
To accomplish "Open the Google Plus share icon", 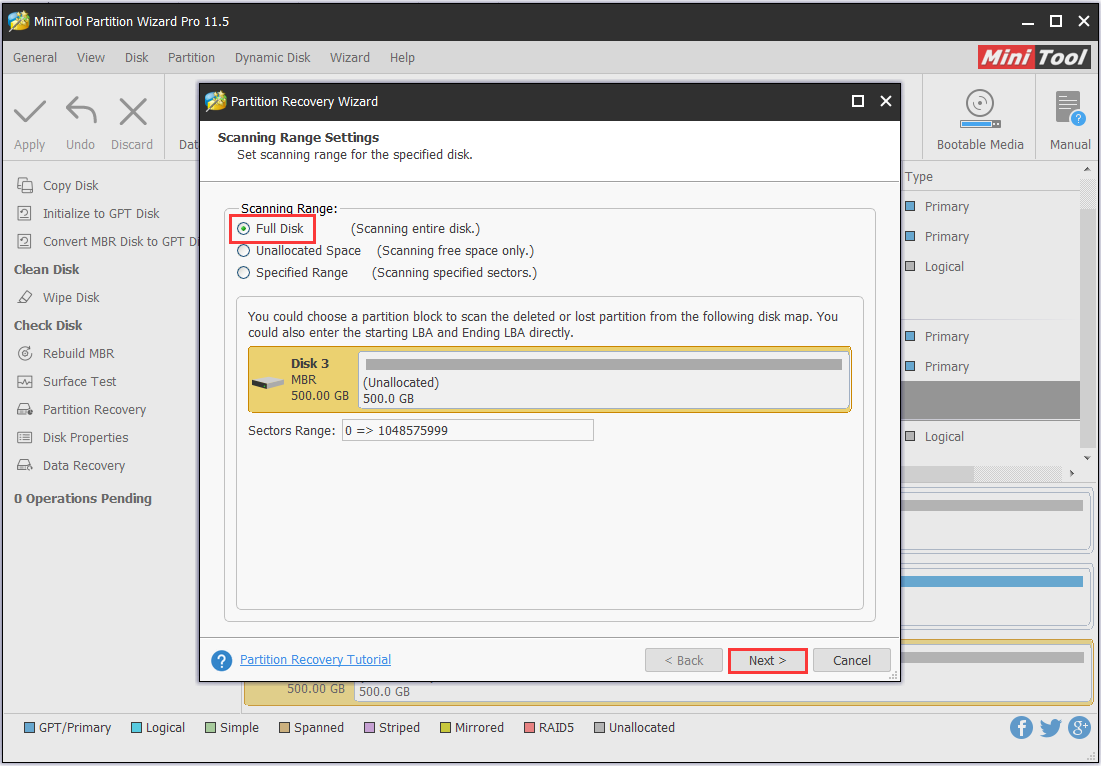I will point(1079,727).
